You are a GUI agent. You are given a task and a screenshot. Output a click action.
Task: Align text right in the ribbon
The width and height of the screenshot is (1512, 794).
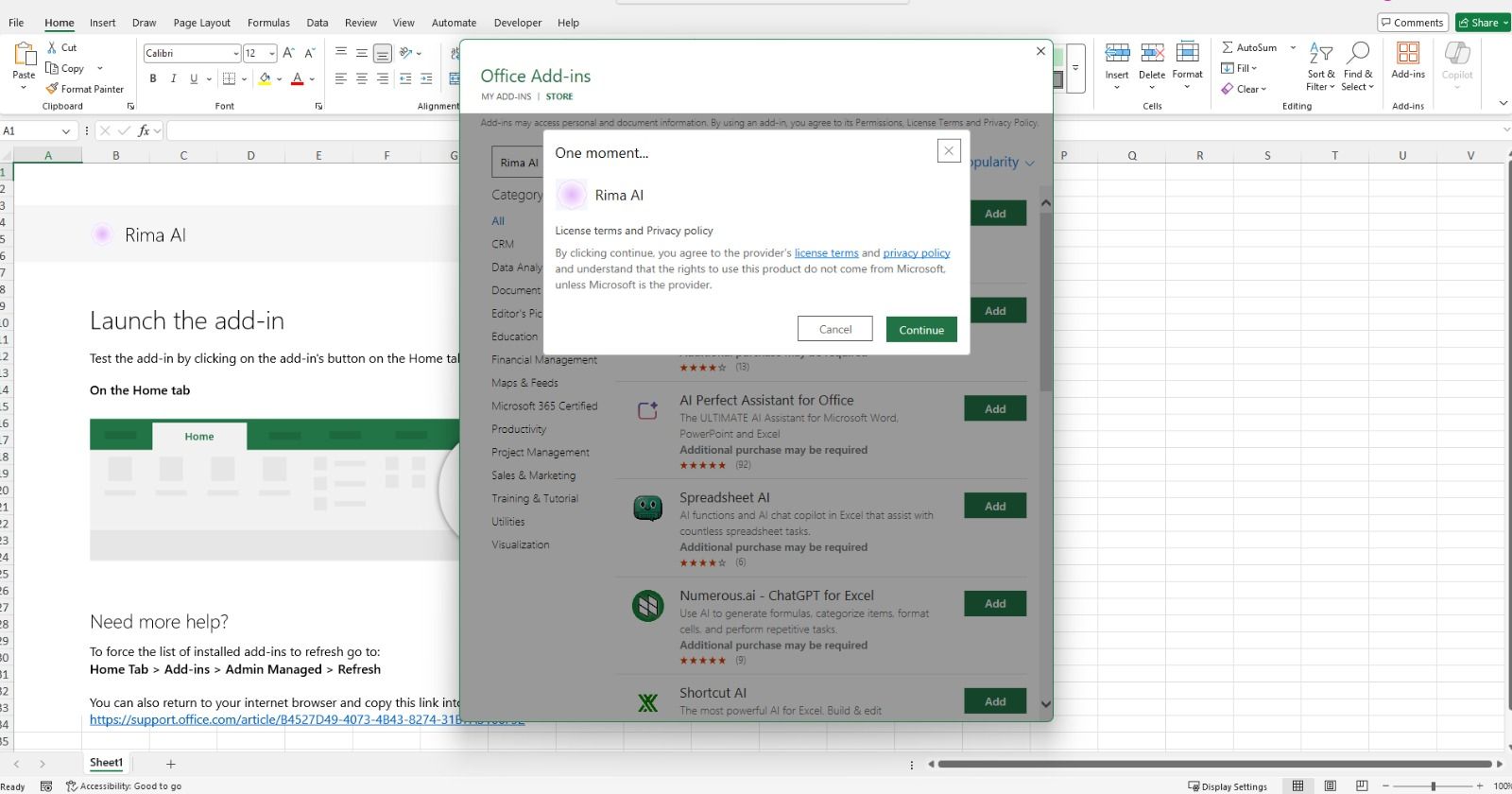point(383,79)
